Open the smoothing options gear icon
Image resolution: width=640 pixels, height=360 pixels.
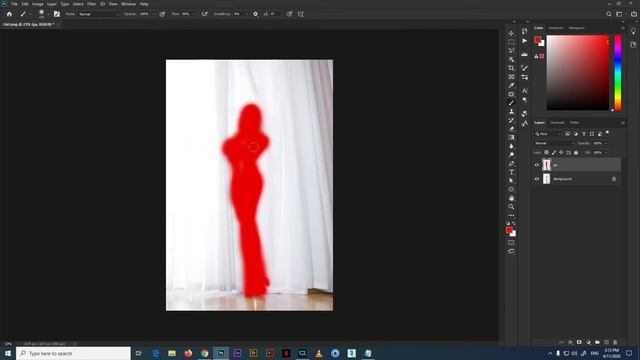pos(256,14)
